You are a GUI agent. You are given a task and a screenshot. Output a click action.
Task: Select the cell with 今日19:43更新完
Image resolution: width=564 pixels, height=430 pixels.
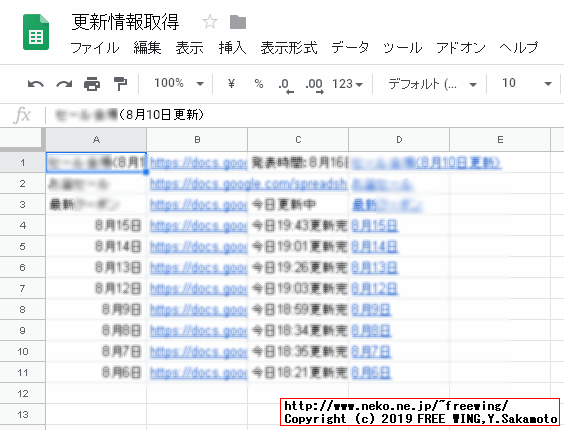click(298, 226)
